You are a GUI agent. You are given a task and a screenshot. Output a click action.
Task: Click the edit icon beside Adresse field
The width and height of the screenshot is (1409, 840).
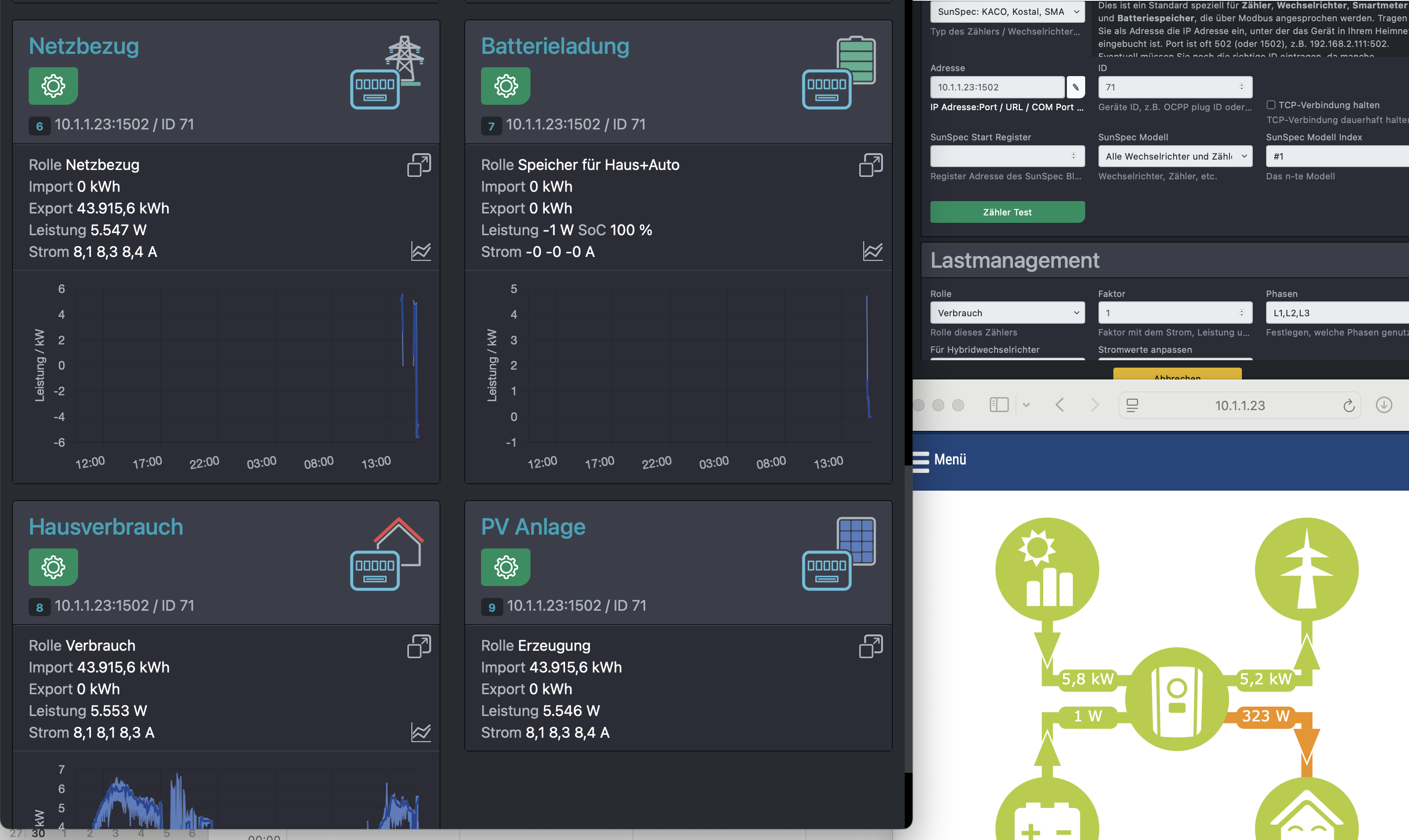pos(1075,87)
